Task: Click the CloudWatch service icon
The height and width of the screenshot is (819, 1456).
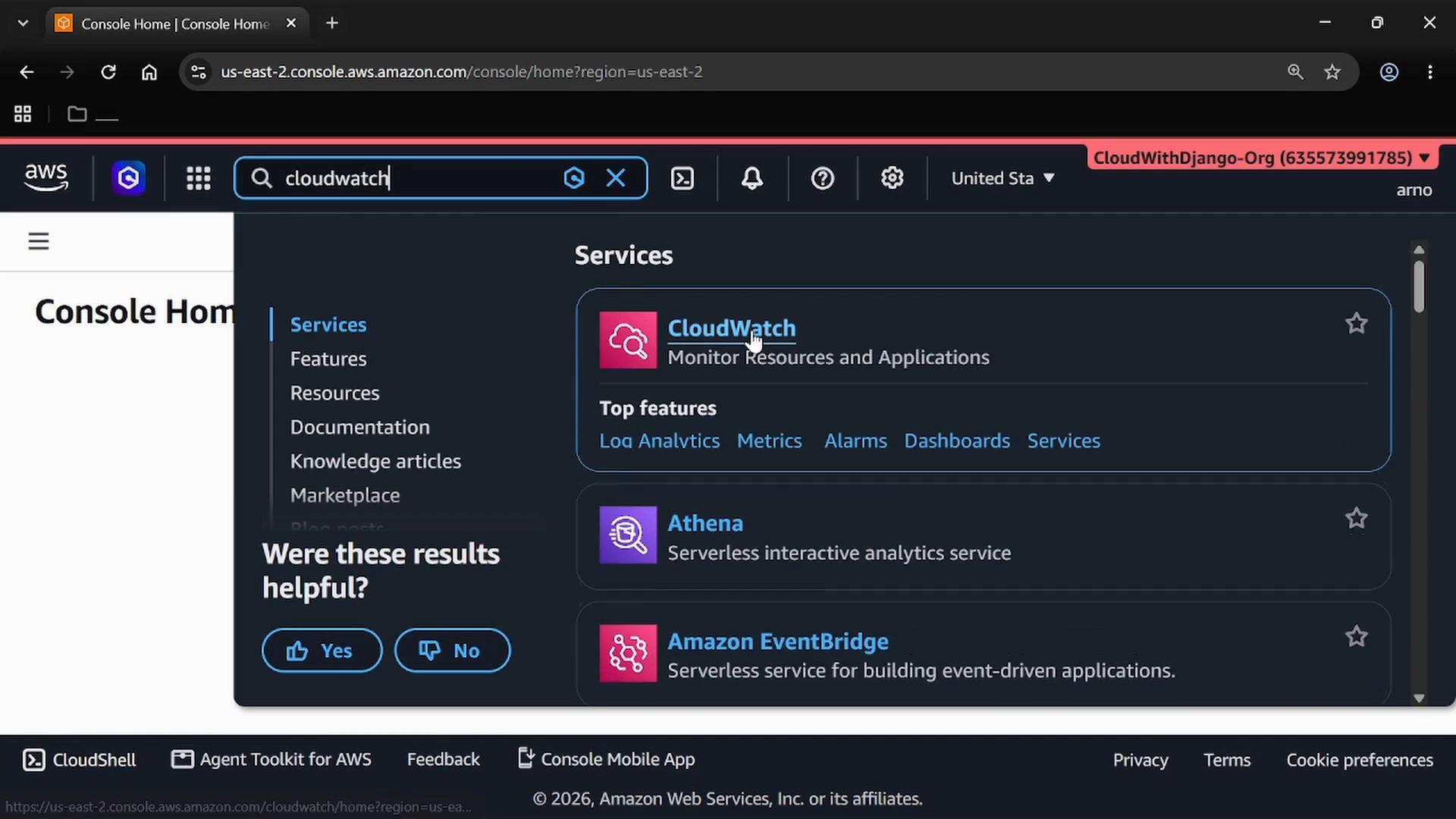Action: [628, 340]
